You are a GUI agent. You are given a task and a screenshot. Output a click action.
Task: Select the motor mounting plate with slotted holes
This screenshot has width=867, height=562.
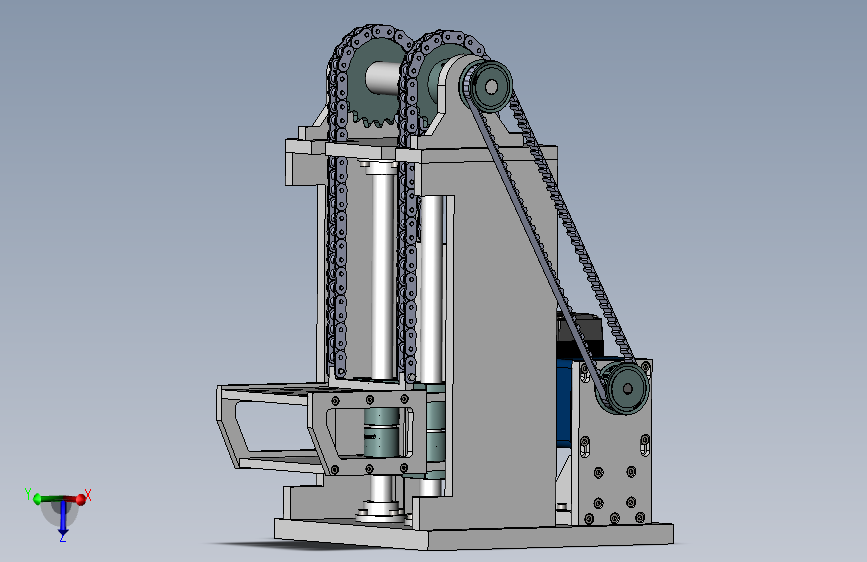613,443
